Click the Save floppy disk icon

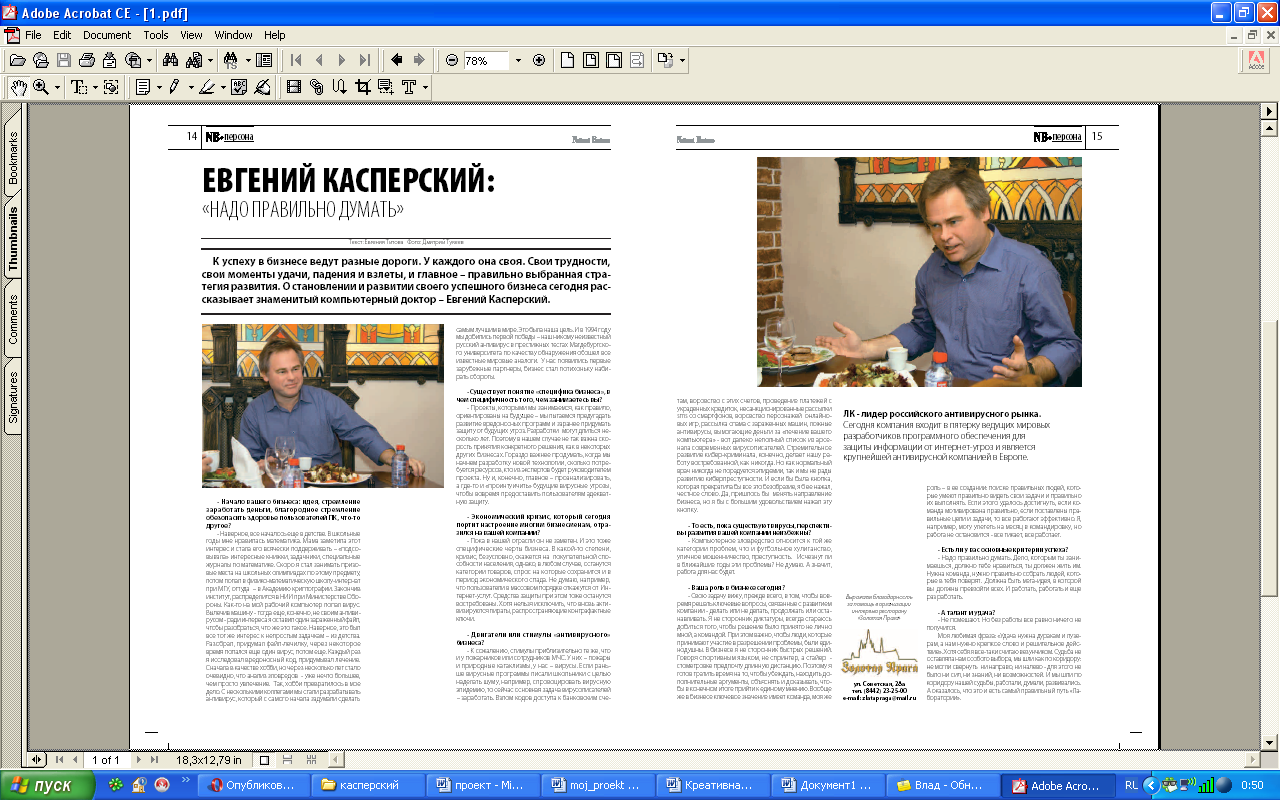click(63, 60)
